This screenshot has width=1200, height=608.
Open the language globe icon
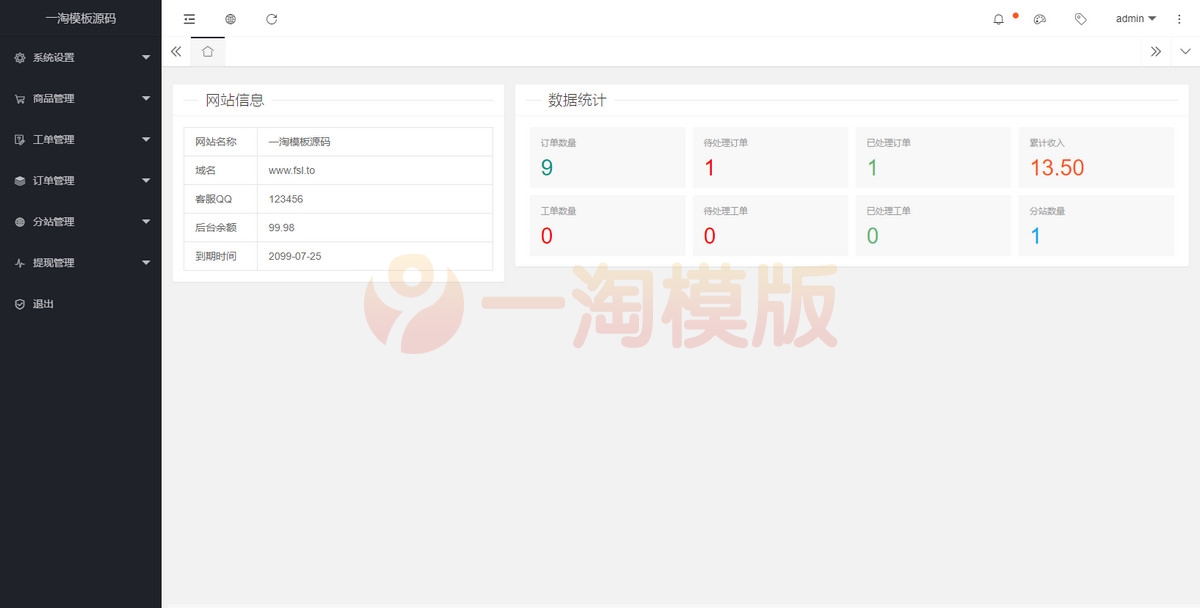229,18
